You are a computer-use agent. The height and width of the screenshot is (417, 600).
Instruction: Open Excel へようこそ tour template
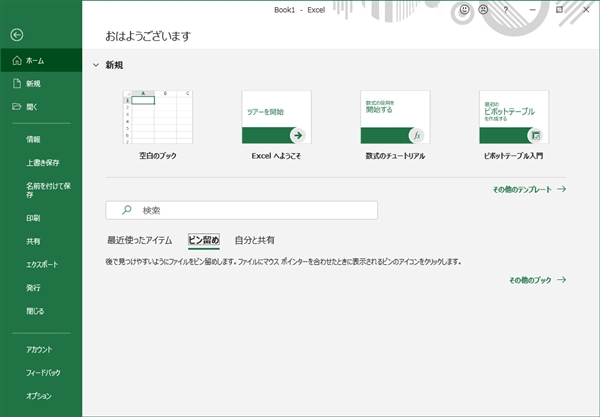(x=276, y=117)
